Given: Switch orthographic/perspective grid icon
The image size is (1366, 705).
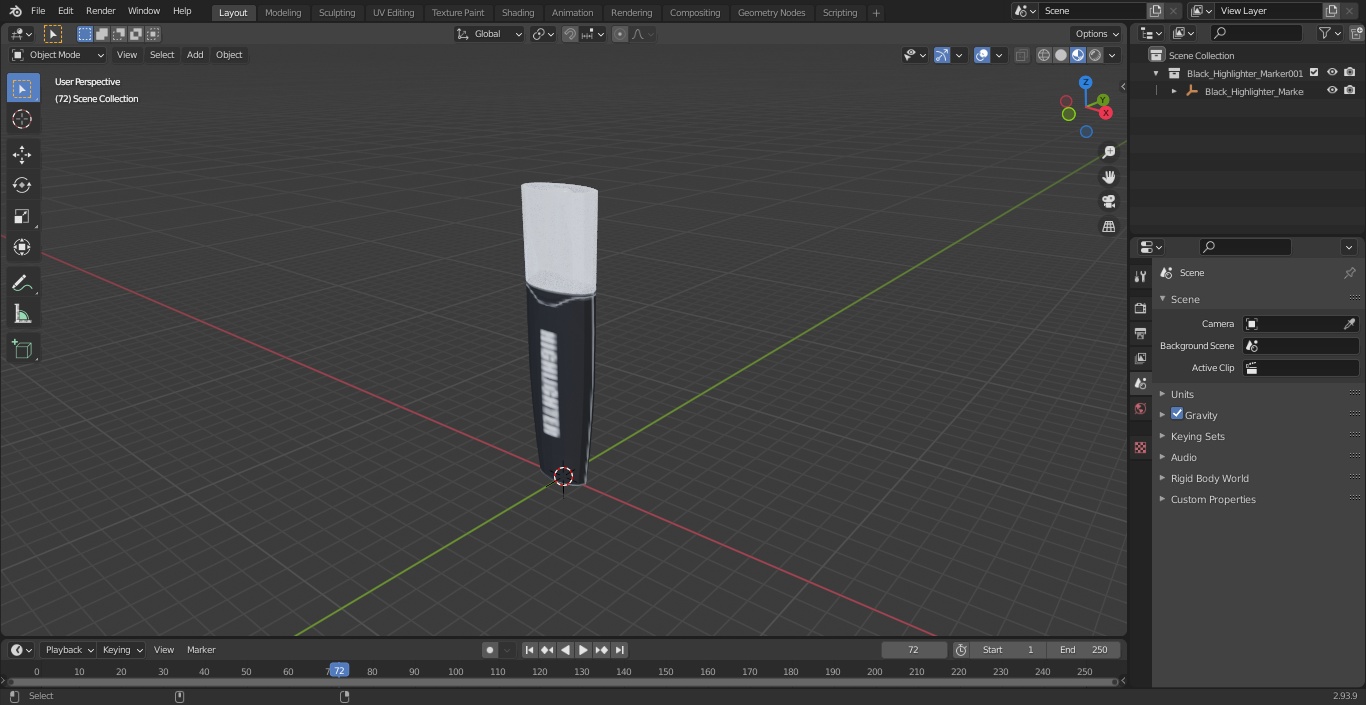Looking at the screenshot, I should point(1108,227).
